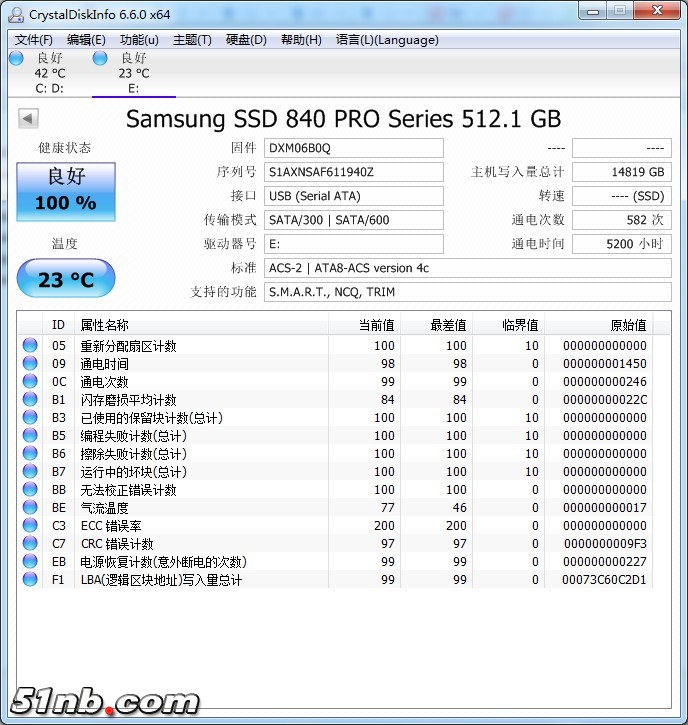This screenshot has width=688, height=725.
Task: Open the 功能(u) menu
Action: (x=139, y=40)
